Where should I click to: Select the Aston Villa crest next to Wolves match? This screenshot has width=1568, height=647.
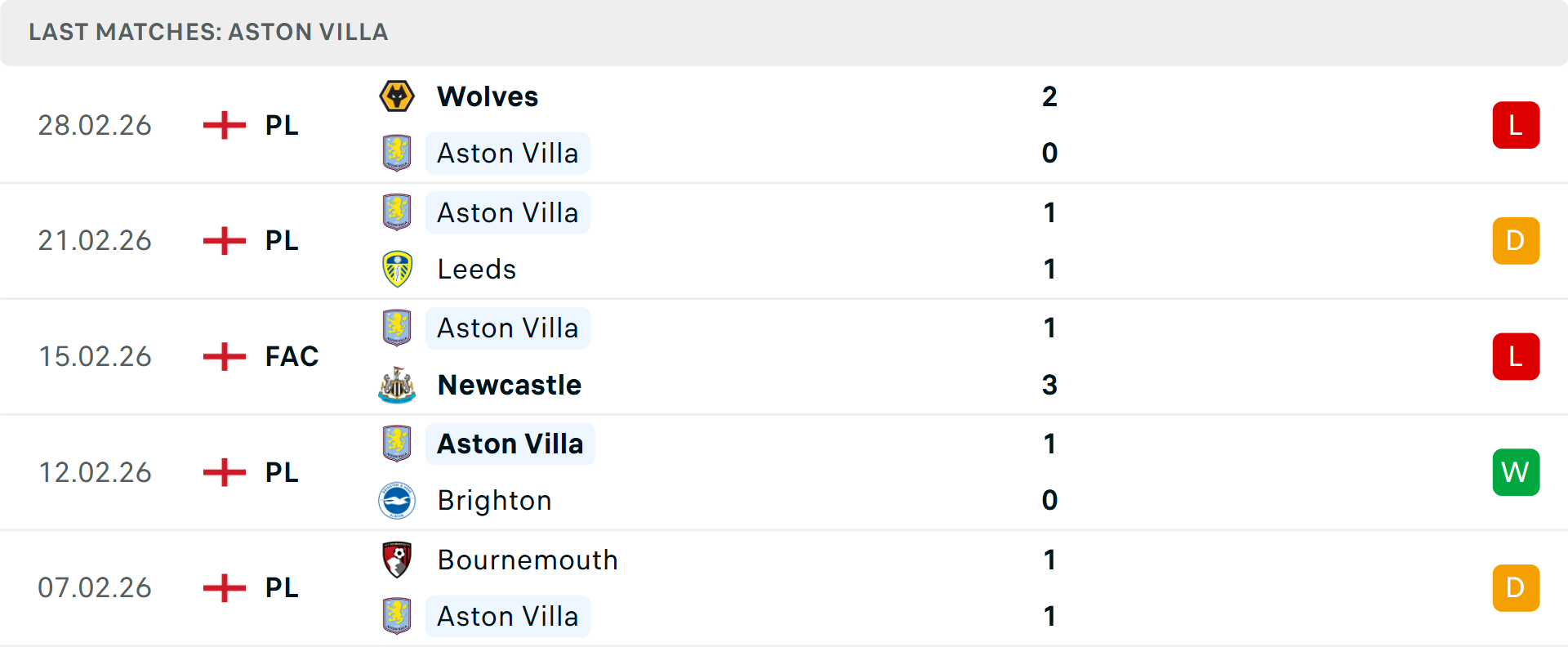[x=397, y=153]
